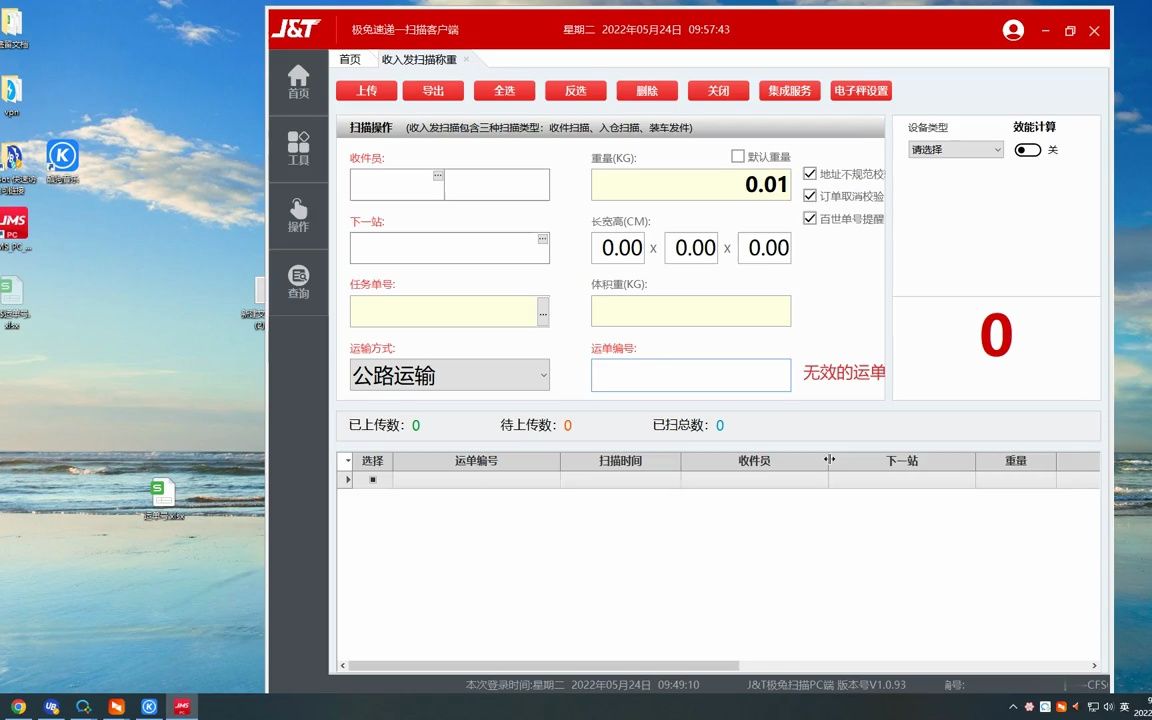The width and height of the screenshot is (1152, 720).
Task: Click the 上传 button
Action: [x=366, y=90]
